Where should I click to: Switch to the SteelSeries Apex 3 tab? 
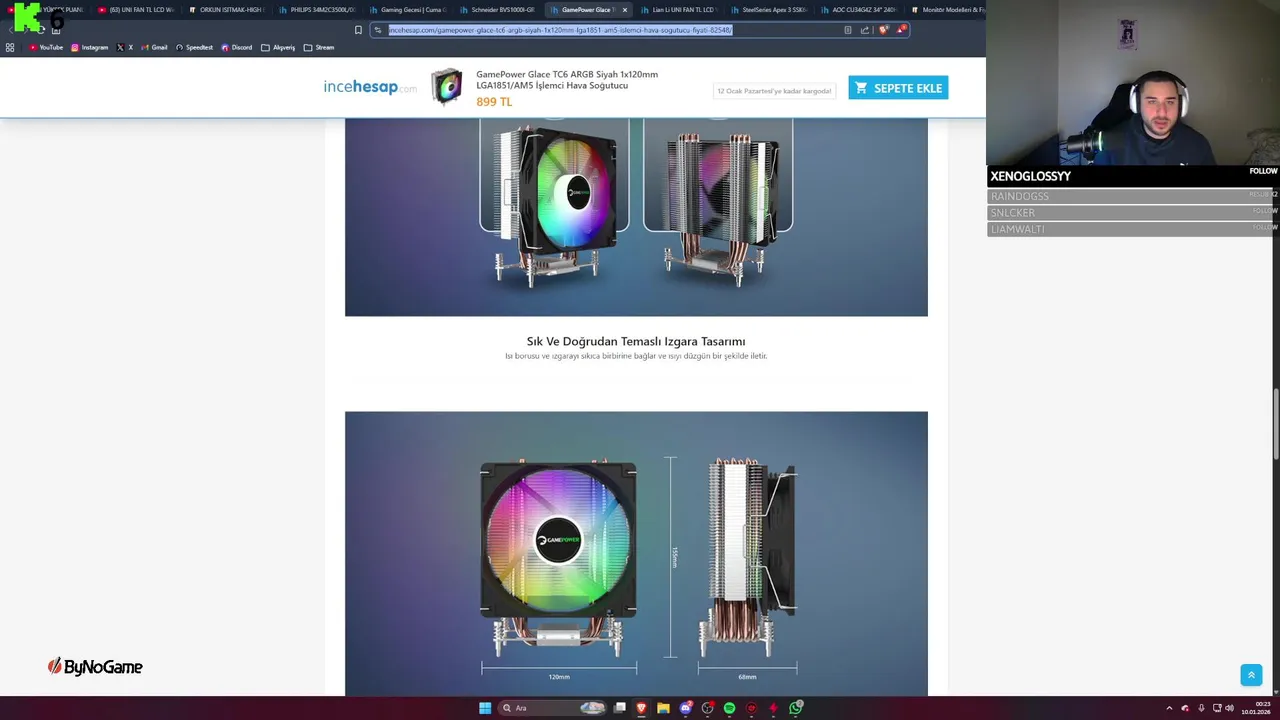click(x=768, y=10)
